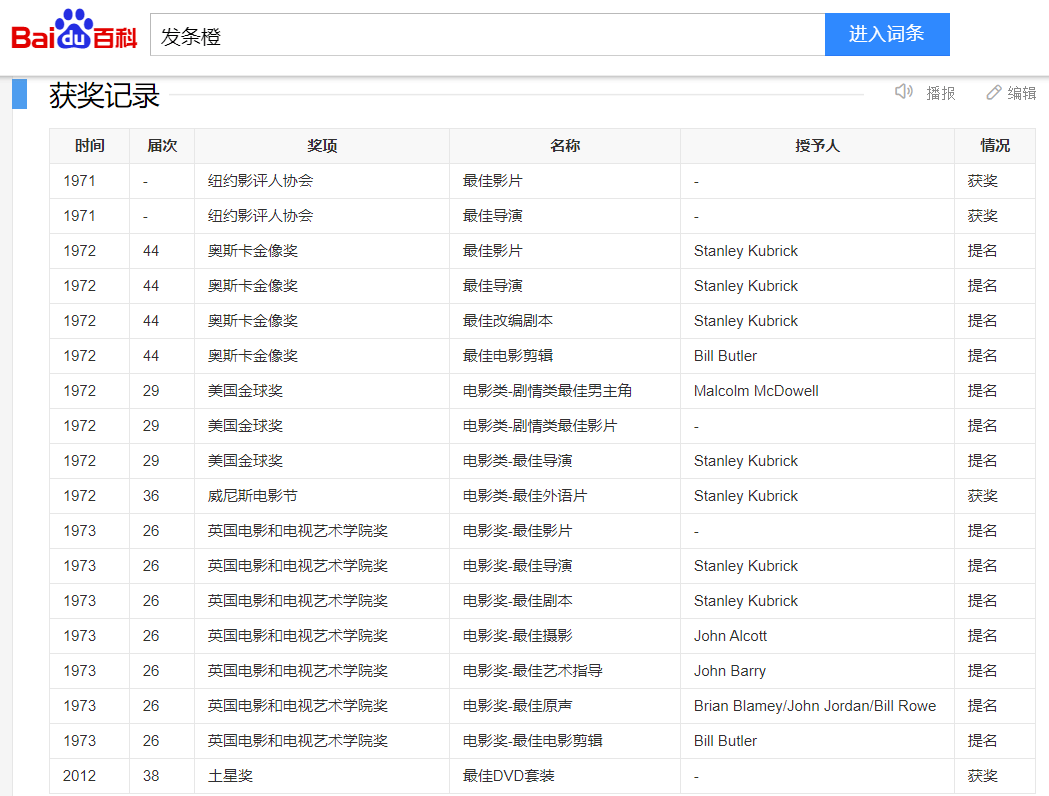Click 获奖 status in the 威尼斯电影节 row
1049x796 pixels.
(x=982, y=496)
